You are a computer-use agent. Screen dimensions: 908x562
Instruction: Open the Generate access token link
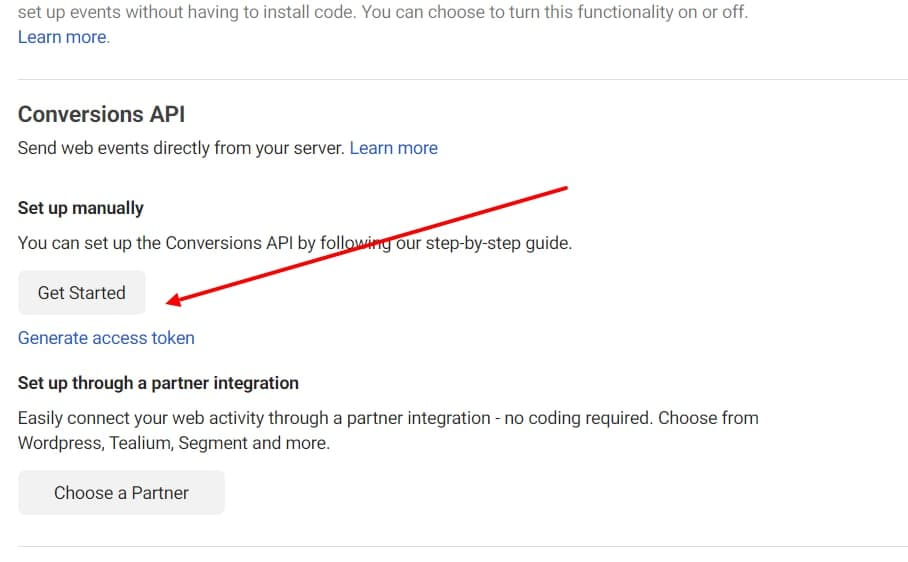click(x=106, y=338)
